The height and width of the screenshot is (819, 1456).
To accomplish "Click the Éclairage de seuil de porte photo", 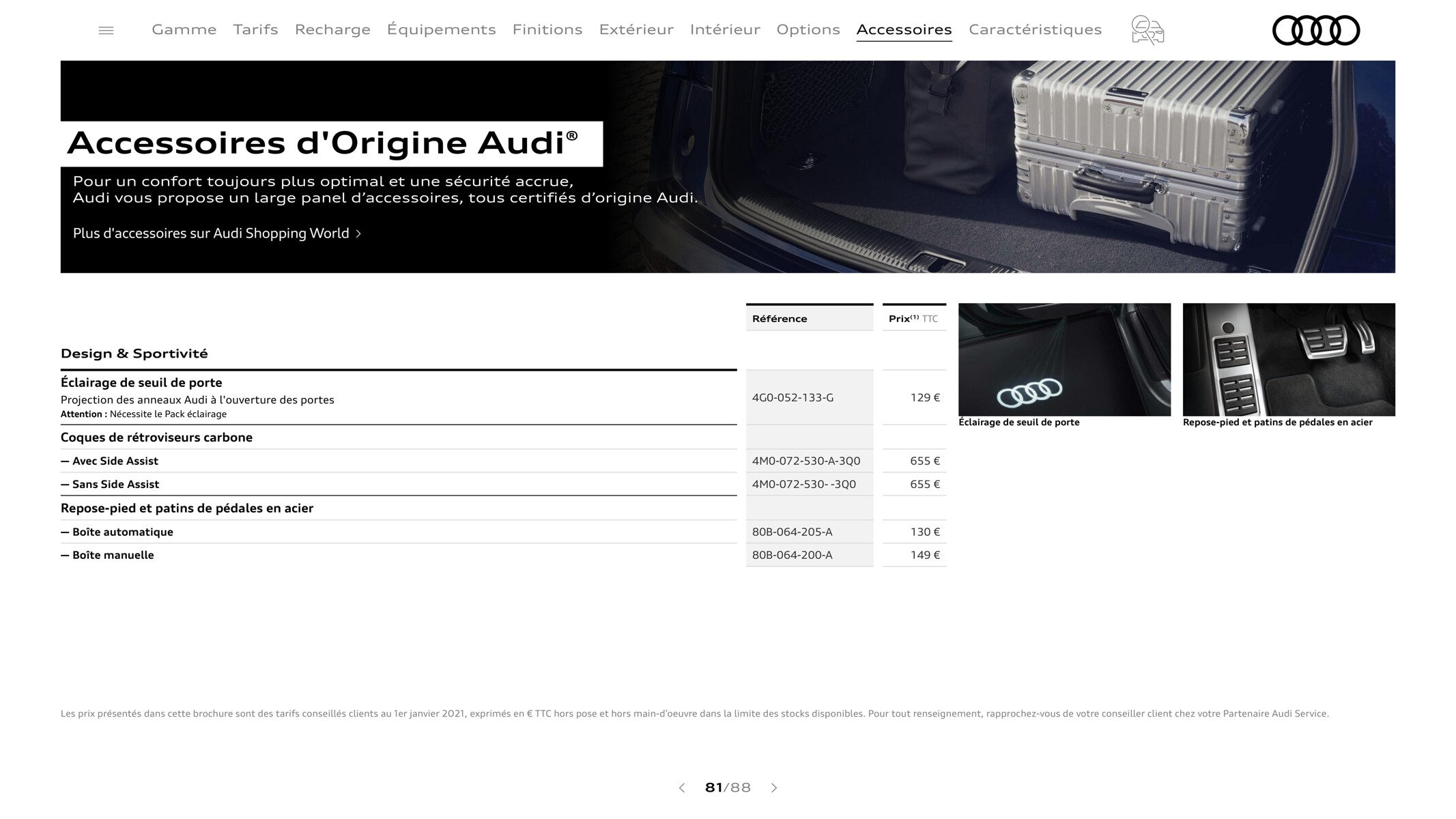I will 1064,360.
